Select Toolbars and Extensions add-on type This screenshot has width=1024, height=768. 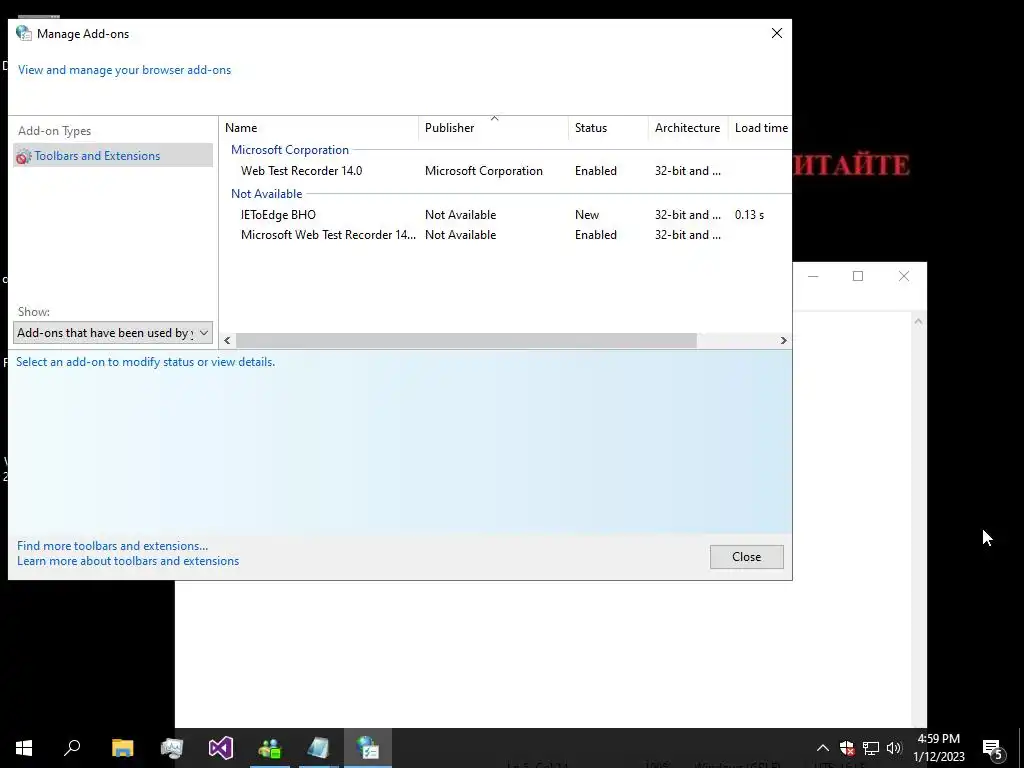coord(113,155)
